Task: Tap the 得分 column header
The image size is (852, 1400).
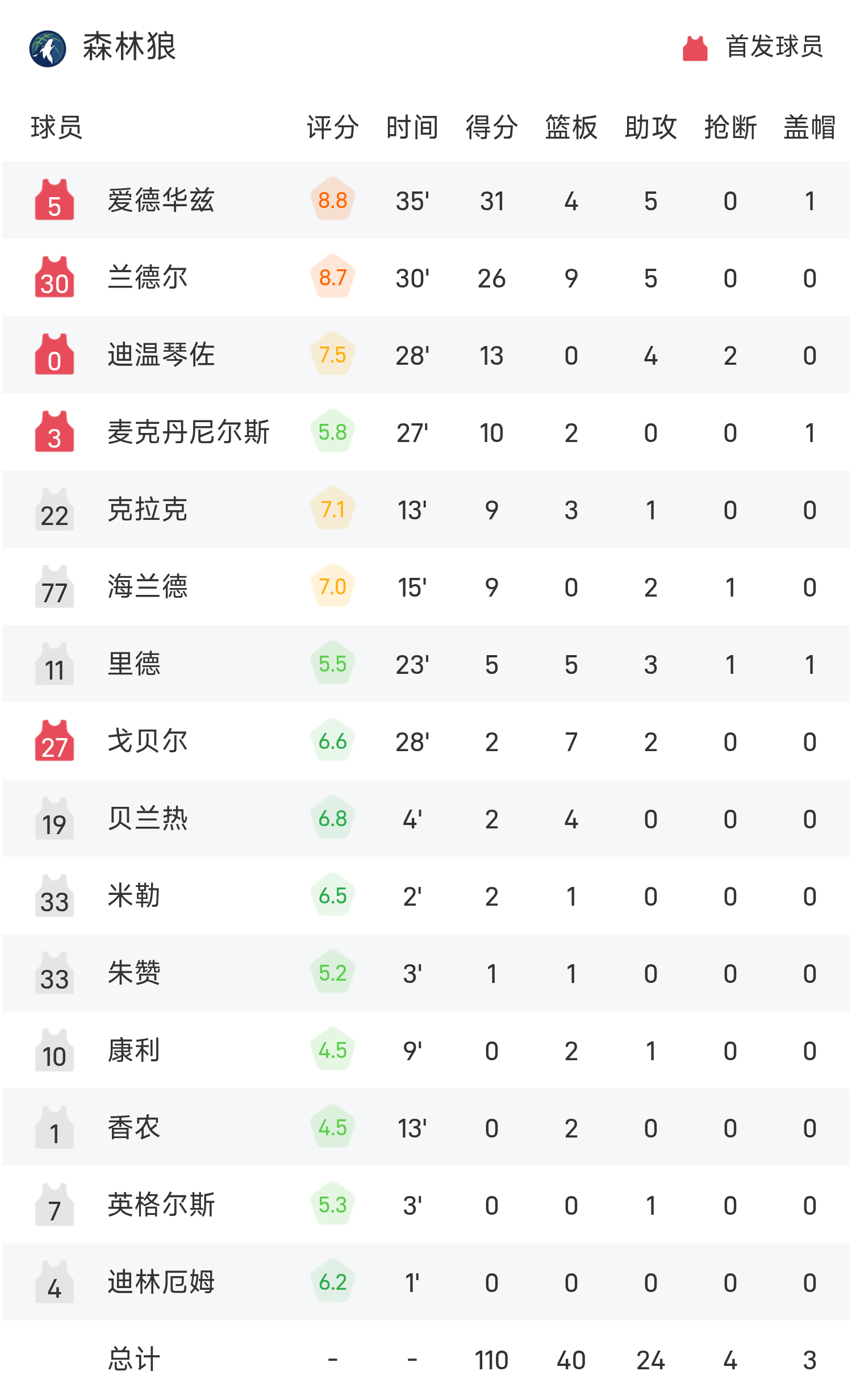Action: pos(491,127)
